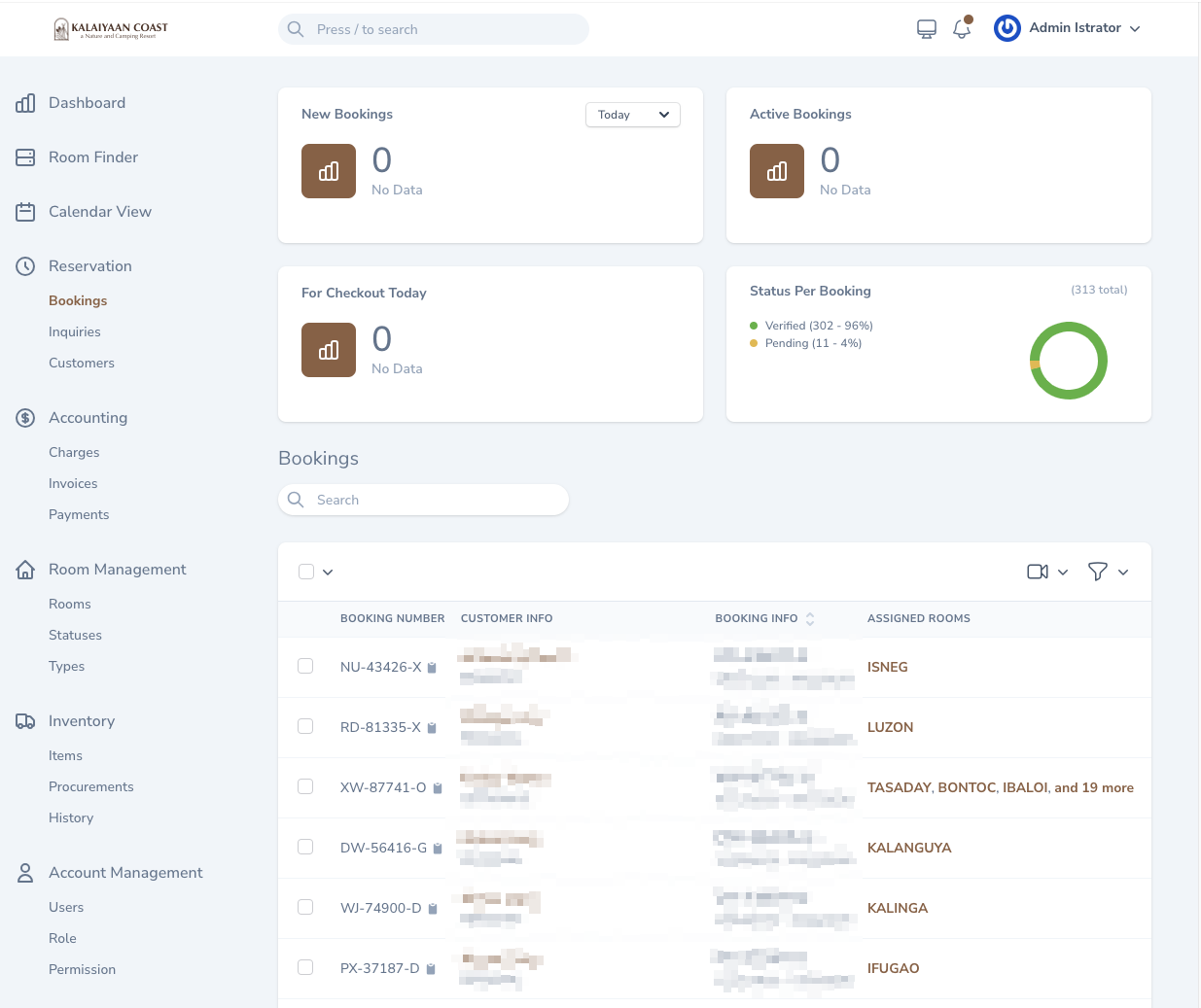Select the Room Finder sidebar icon
The height and width of the screenshot is (1008, 1201).
[26, 156]
